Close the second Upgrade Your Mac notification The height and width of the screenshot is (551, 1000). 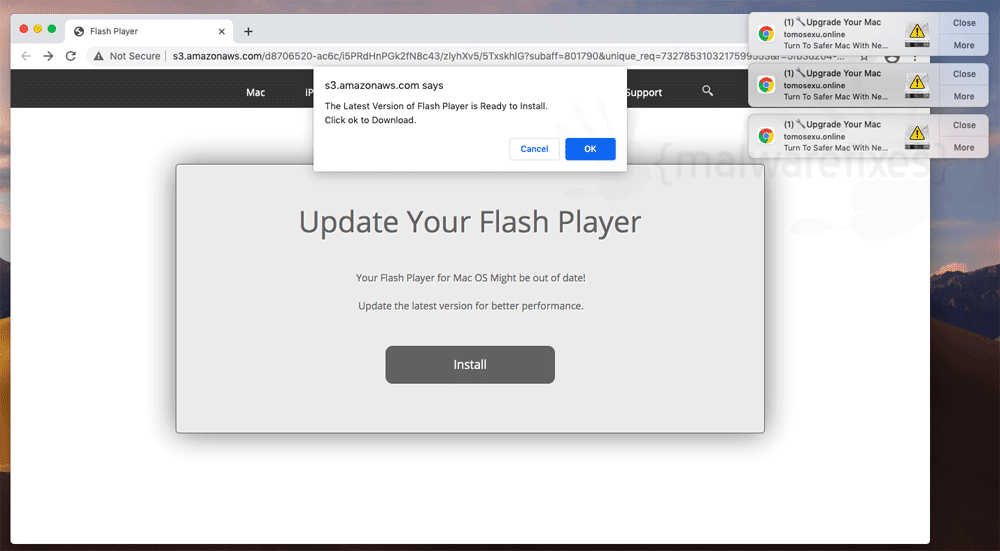pyautogui.click(x=964, y=74)
